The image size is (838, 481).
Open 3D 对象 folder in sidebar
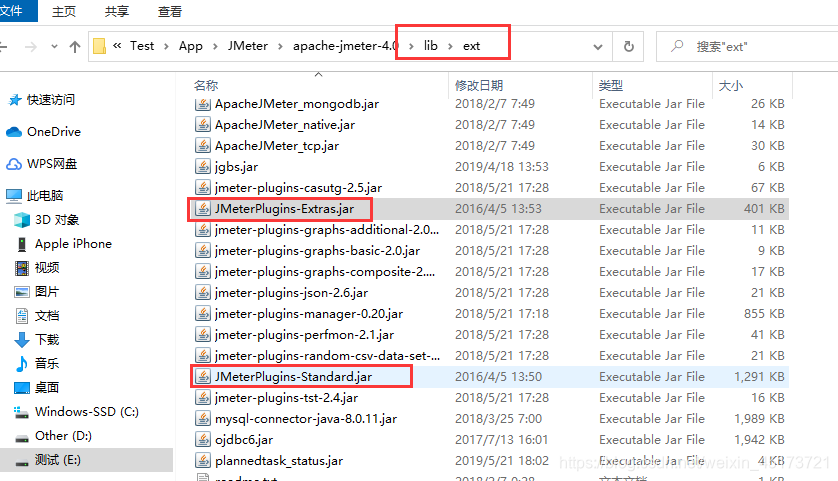tap(57, 220)
